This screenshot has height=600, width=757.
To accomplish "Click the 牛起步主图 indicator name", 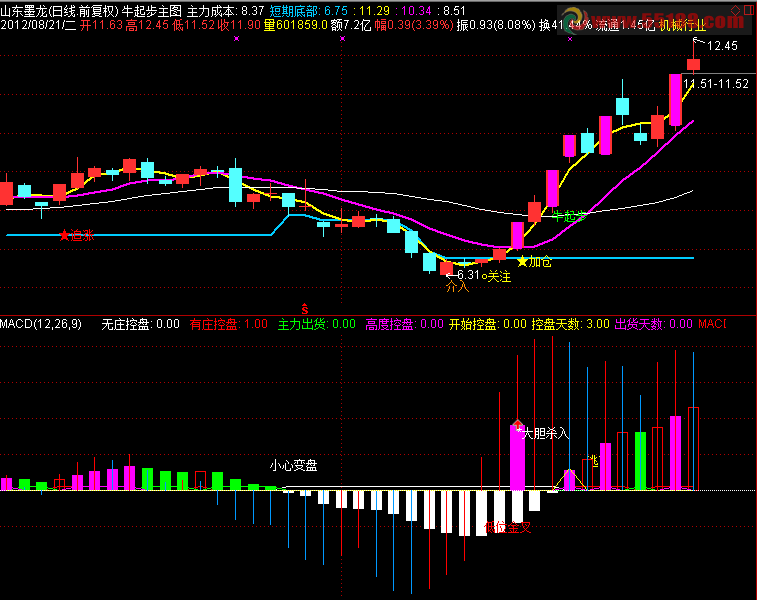I will point(152,11).
